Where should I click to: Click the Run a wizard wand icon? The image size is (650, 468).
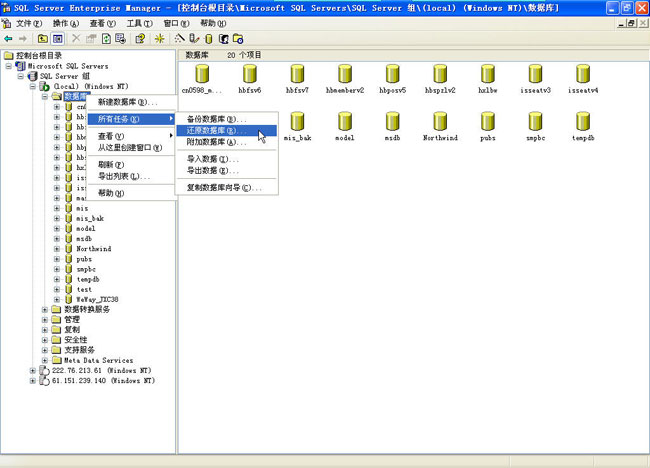point(179,39)
